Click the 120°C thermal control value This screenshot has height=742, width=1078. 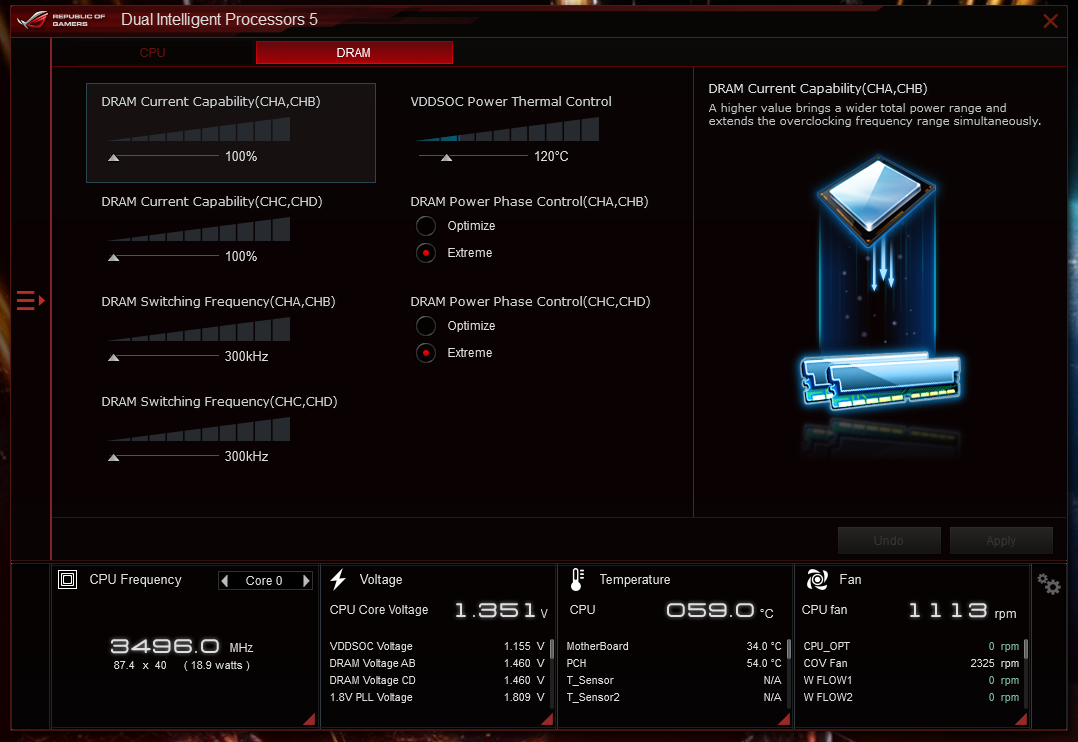[551, 156]
